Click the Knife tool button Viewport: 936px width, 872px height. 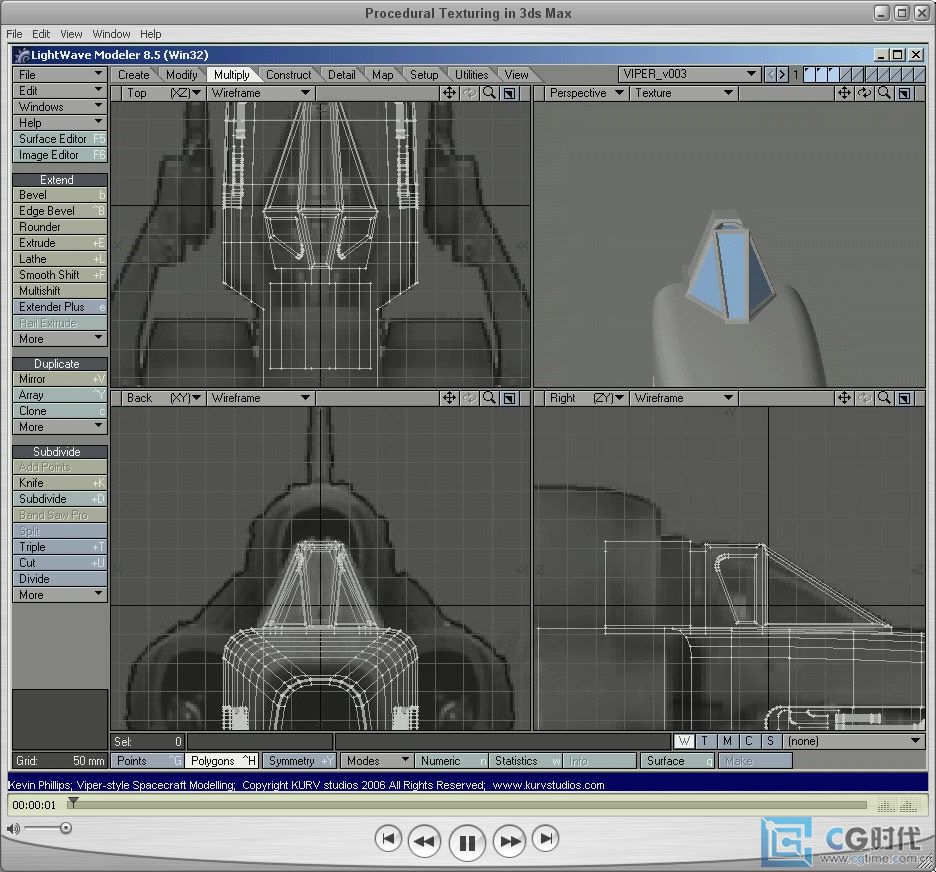60,483
